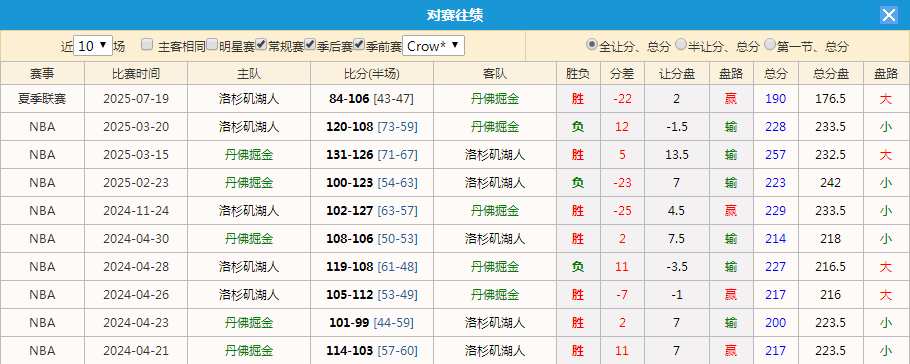The image size is (910, 364).
Task: Toggle the 明星赛 checkbox
Action: click(x=212, y=44)
